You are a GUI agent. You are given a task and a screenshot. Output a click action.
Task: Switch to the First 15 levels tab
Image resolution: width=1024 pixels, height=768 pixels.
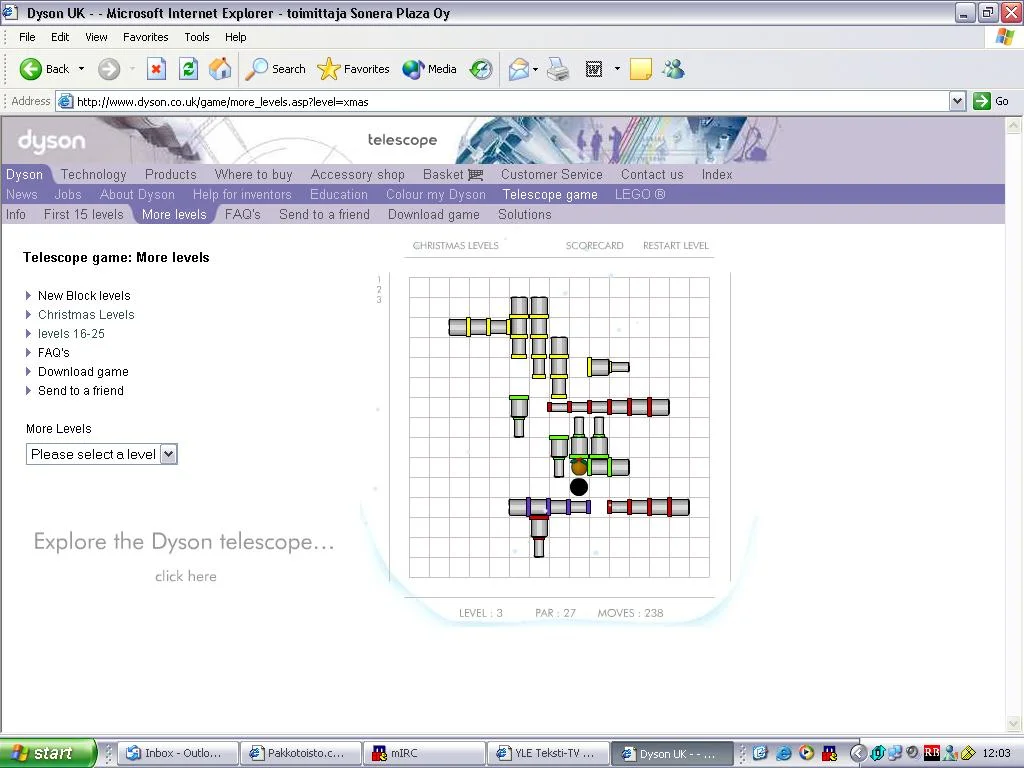84,214
